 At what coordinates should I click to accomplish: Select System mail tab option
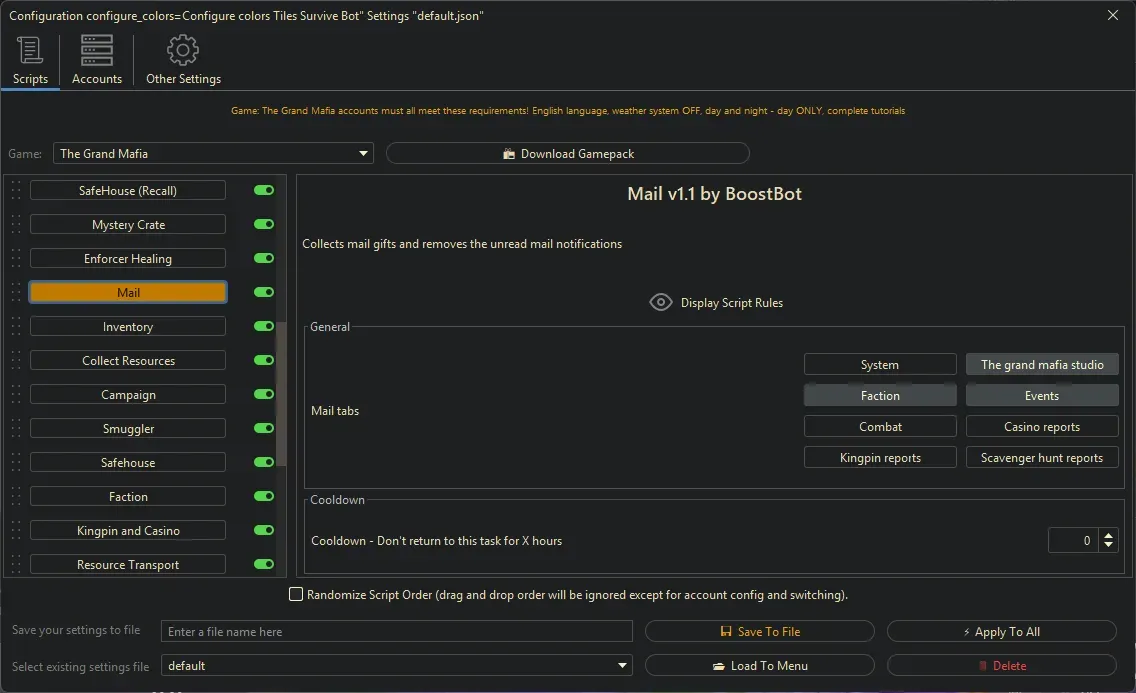tap(880, 364)
